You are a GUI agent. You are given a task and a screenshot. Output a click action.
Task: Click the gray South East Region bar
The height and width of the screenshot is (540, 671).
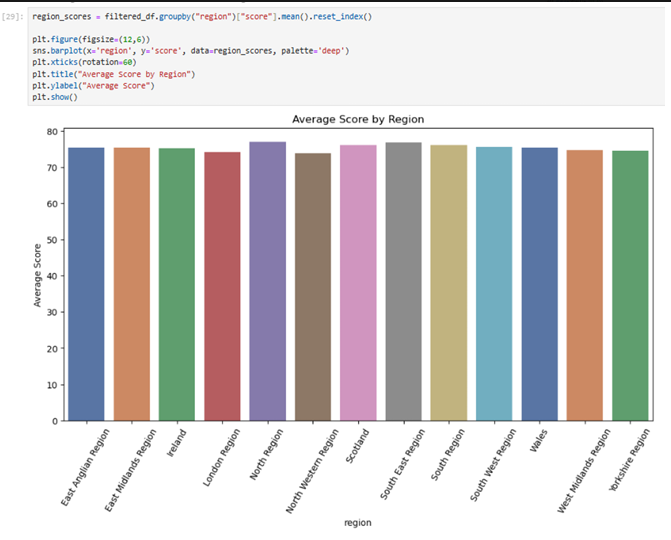pyautogui.click(x=403, y=282)
